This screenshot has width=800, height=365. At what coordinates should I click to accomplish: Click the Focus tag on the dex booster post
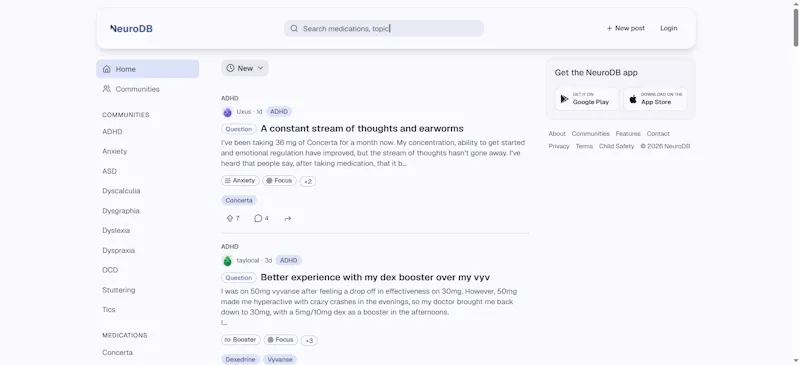pos(281,340)
